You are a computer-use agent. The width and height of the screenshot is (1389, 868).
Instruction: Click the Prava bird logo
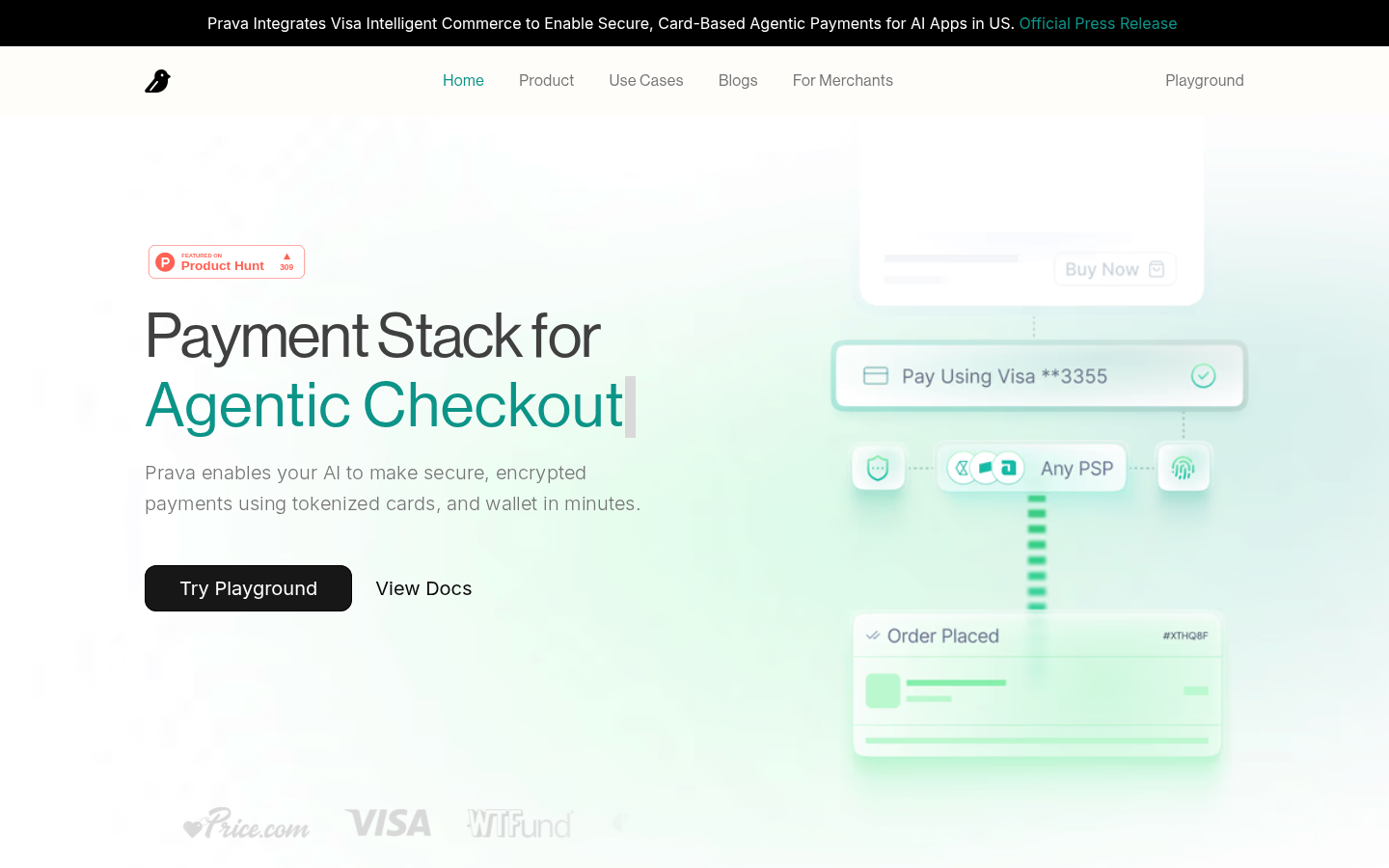pyautogui.click(x=157, y=81)
